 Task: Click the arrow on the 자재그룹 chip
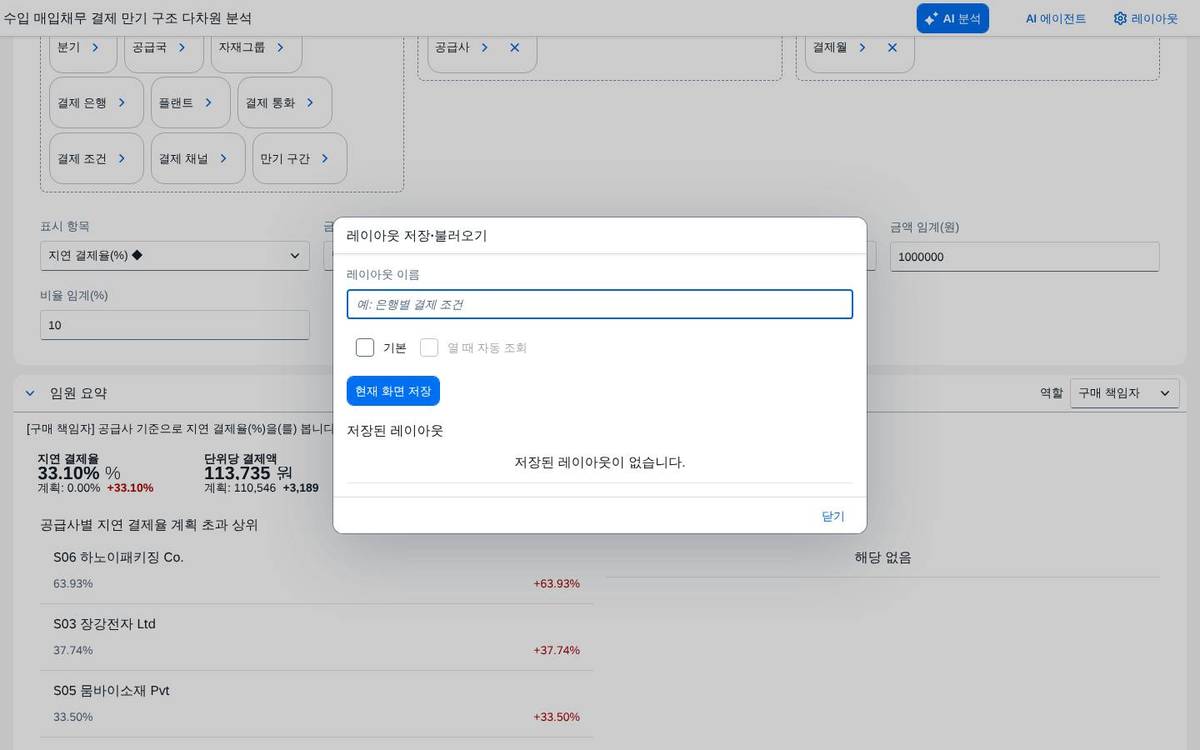click(x=280, y=47)
